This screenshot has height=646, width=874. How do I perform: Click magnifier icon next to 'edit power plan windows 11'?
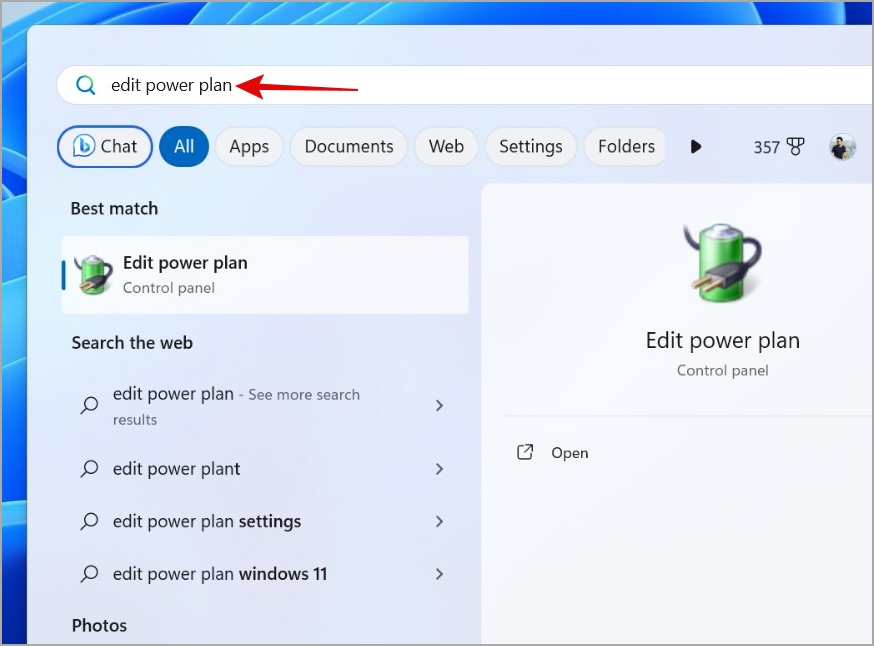(x=89, y=574)
